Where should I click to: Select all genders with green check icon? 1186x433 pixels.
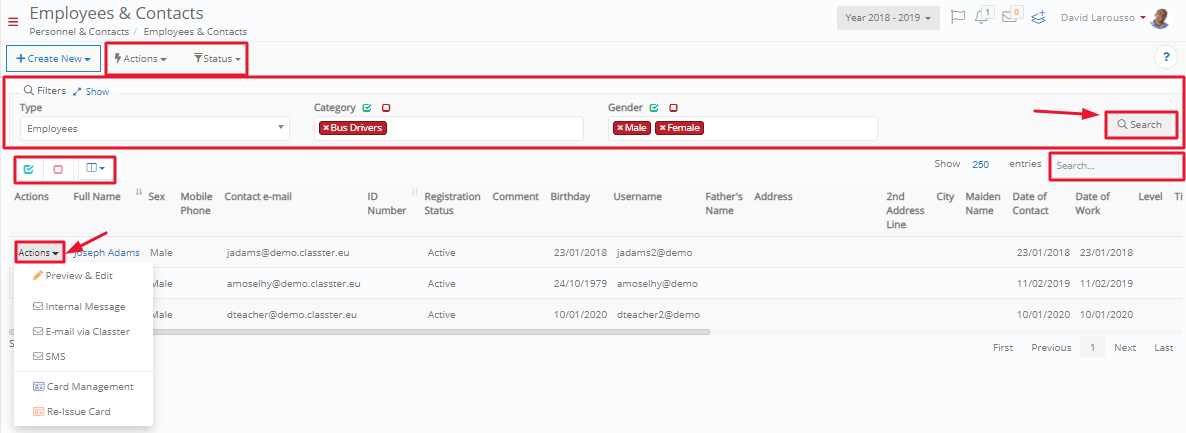654,107
